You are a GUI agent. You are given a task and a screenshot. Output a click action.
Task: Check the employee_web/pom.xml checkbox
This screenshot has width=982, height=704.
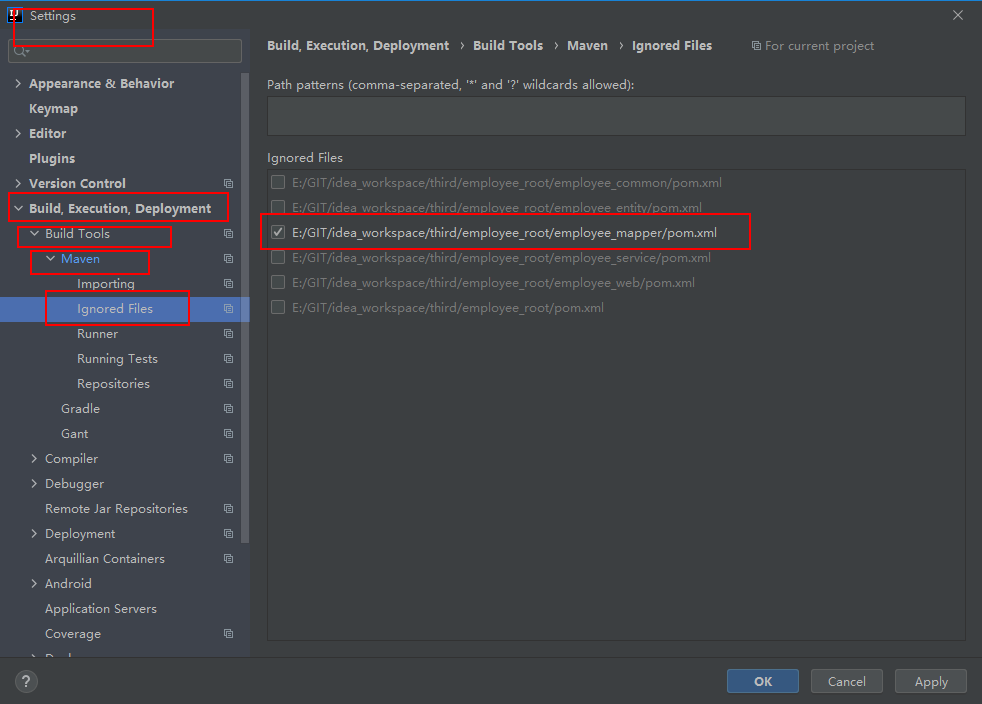(278, 282)
